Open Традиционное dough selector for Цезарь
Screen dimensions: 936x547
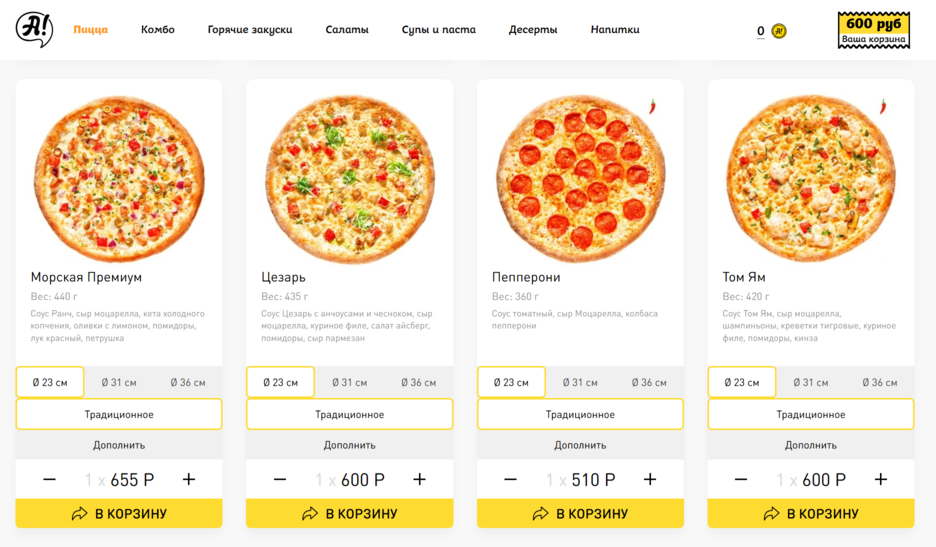pyautogui.click(x=349, y=414)
